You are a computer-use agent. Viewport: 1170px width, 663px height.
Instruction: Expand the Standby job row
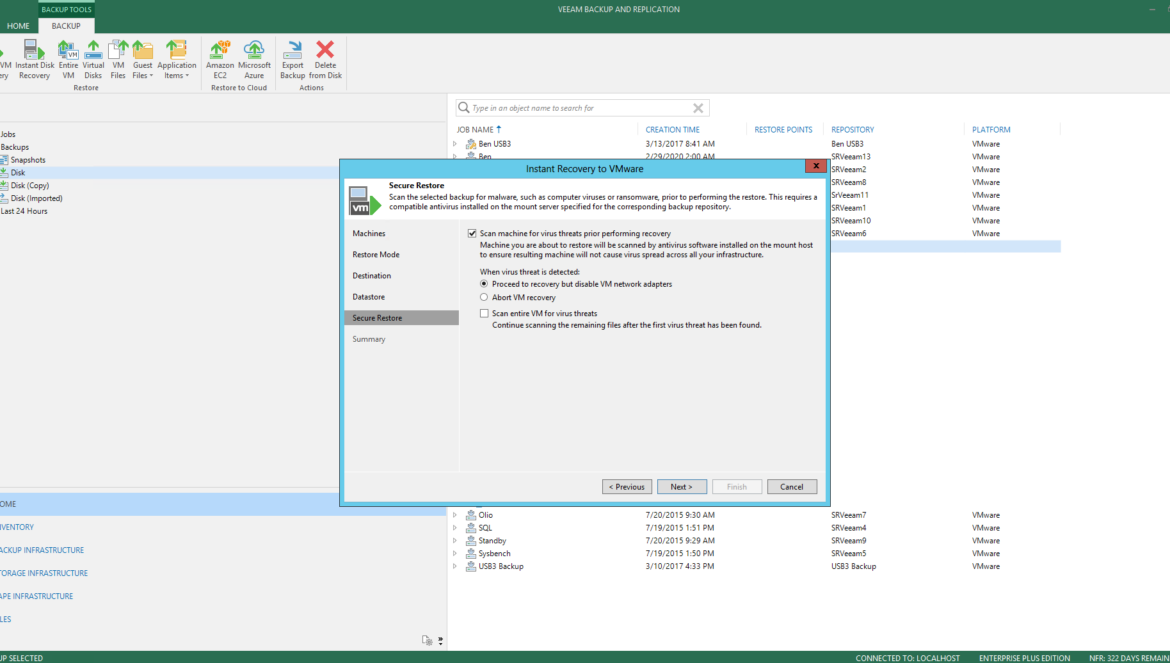pos(455,541)
